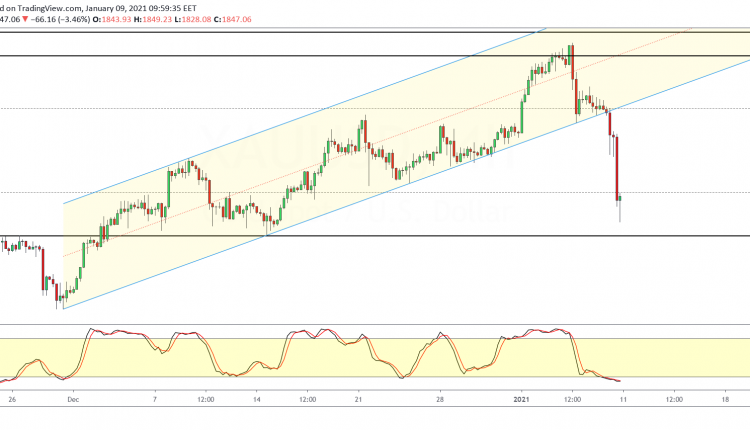Click the 21 date on time axis
Viewport: 750px width, 430px height.
click(358, 397)
